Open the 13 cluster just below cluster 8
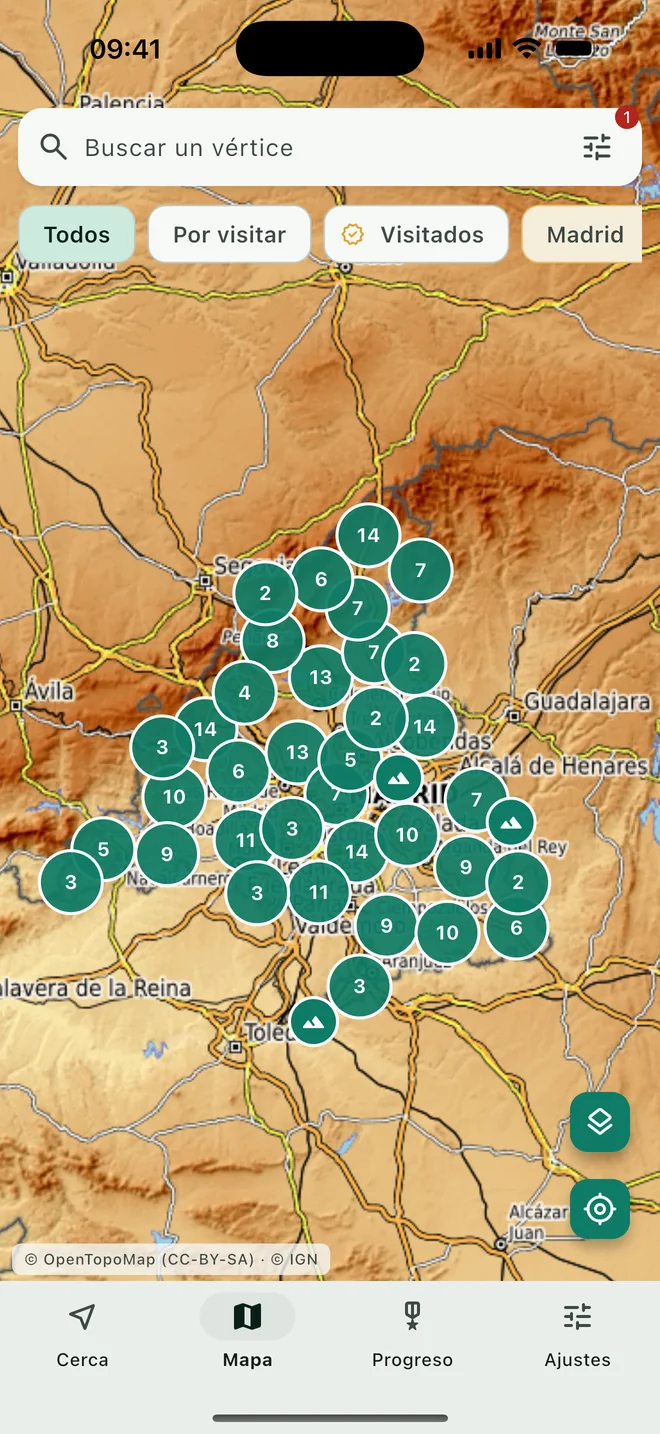The width and height of the screenshot is (660, 1434). coord(320,677)
